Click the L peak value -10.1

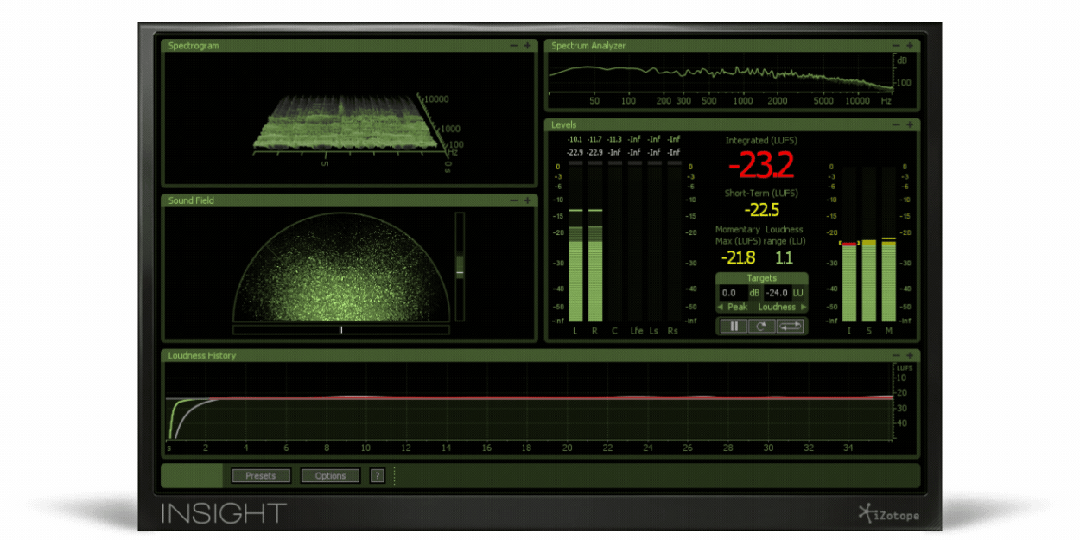coord(575,140)
